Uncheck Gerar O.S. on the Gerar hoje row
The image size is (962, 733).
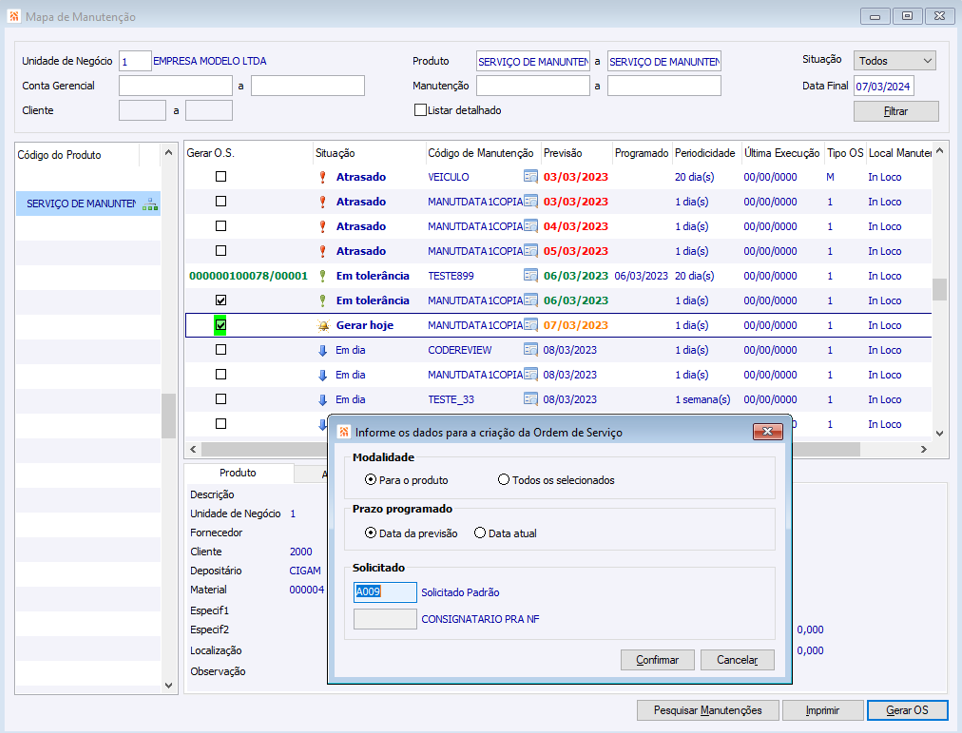click(x=221, y=325)
